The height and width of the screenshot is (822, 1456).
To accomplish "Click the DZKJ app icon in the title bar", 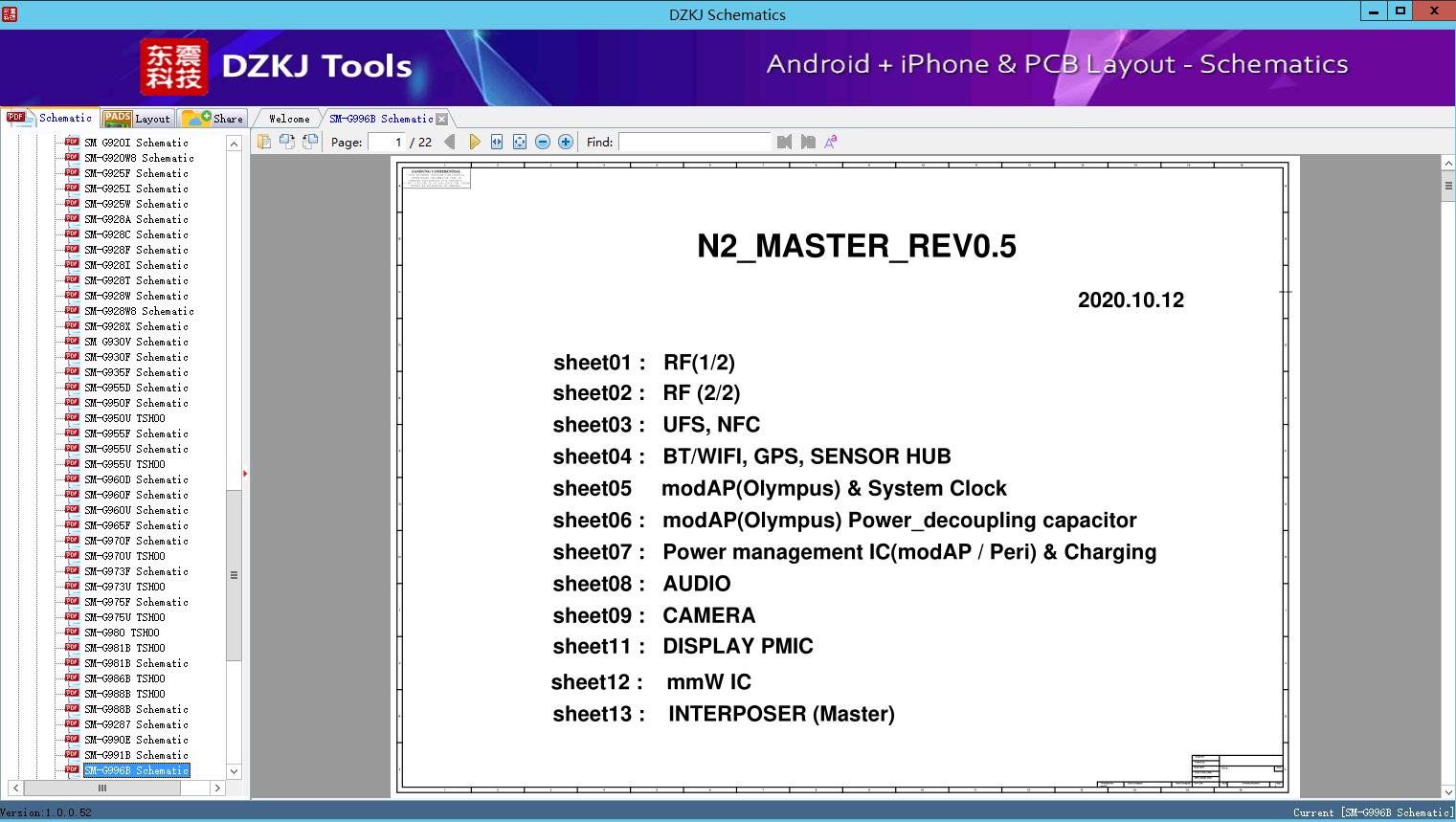I will 10,13.
